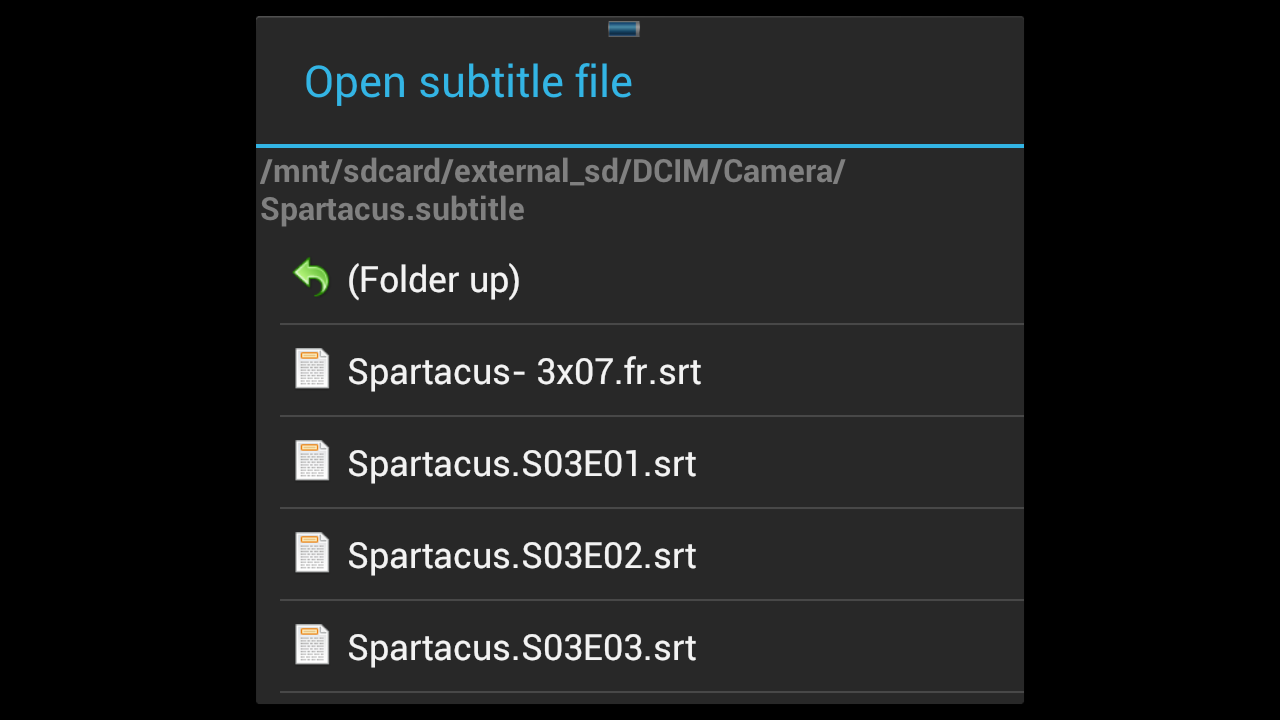
Task: Click the document icon beside Spartacus.S03E02.srt
Action: click(312, 553)
